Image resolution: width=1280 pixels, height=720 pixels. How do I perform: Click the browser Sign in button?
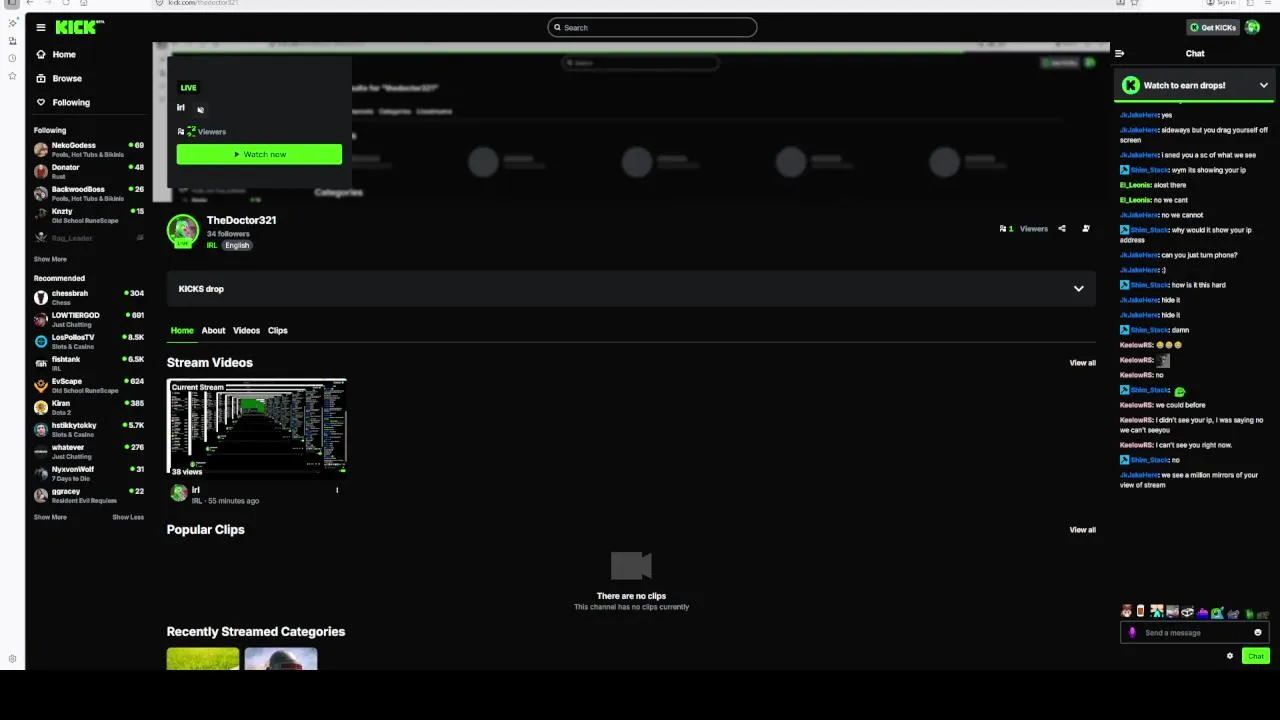(1222, 3)
